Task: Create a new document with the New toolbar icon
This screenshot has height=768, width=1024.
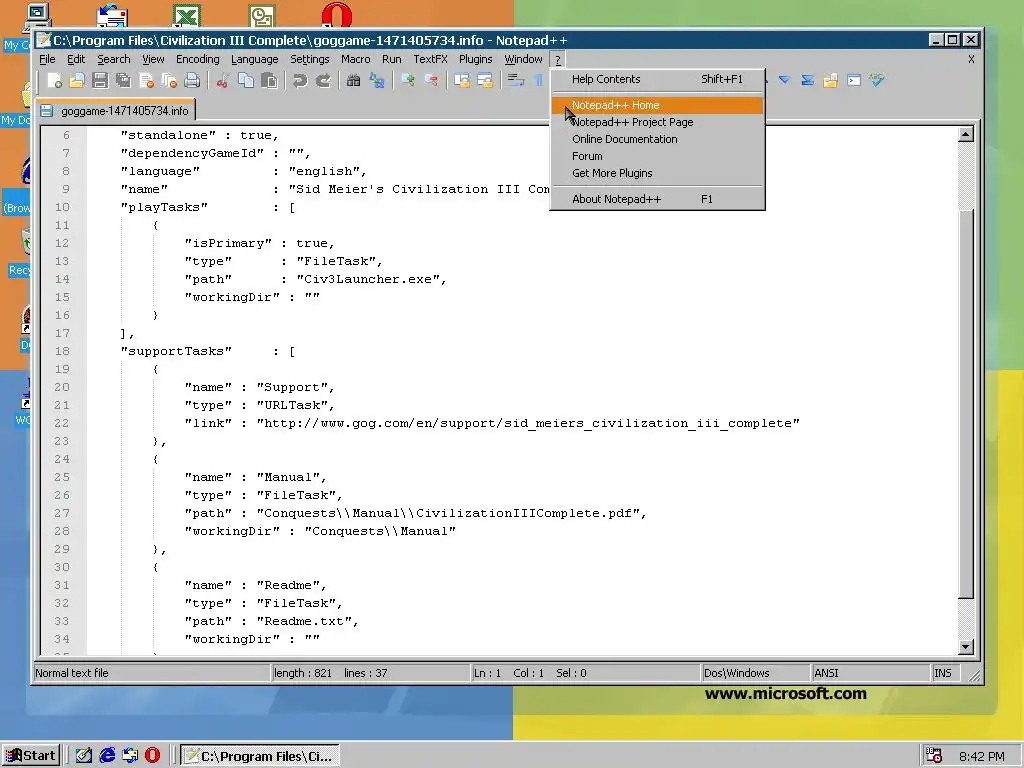Action: tap(55, 80)
